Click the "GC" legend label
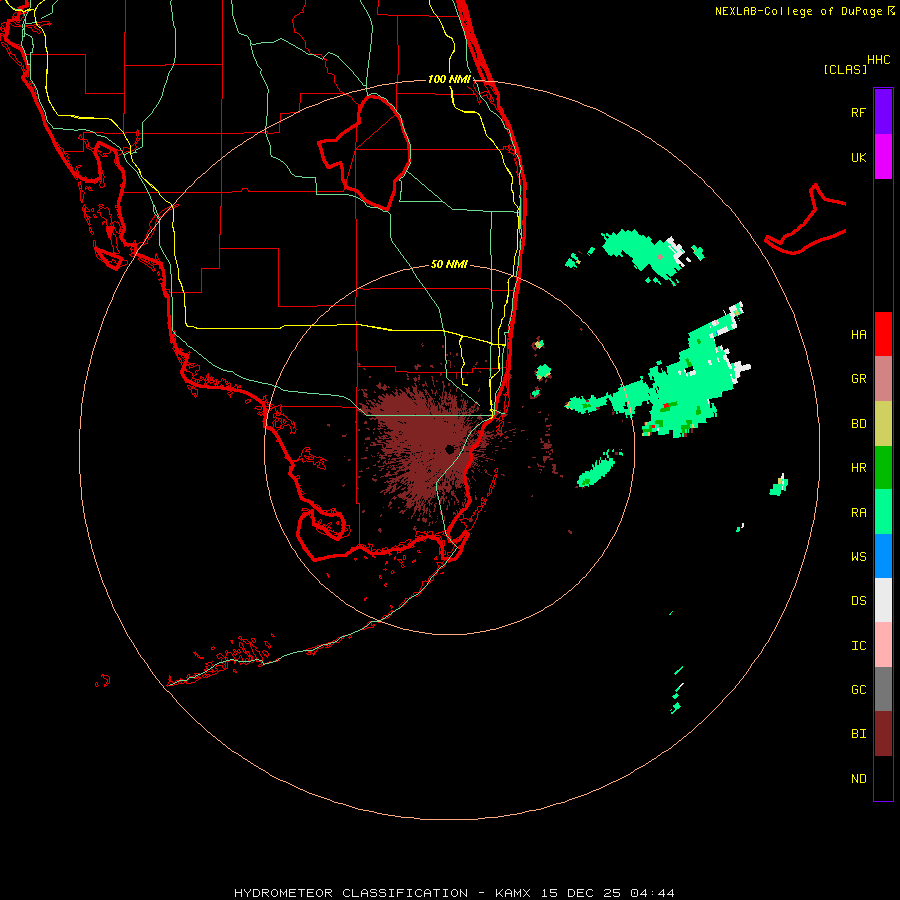The image size is (900, 900). pos(858,690)
